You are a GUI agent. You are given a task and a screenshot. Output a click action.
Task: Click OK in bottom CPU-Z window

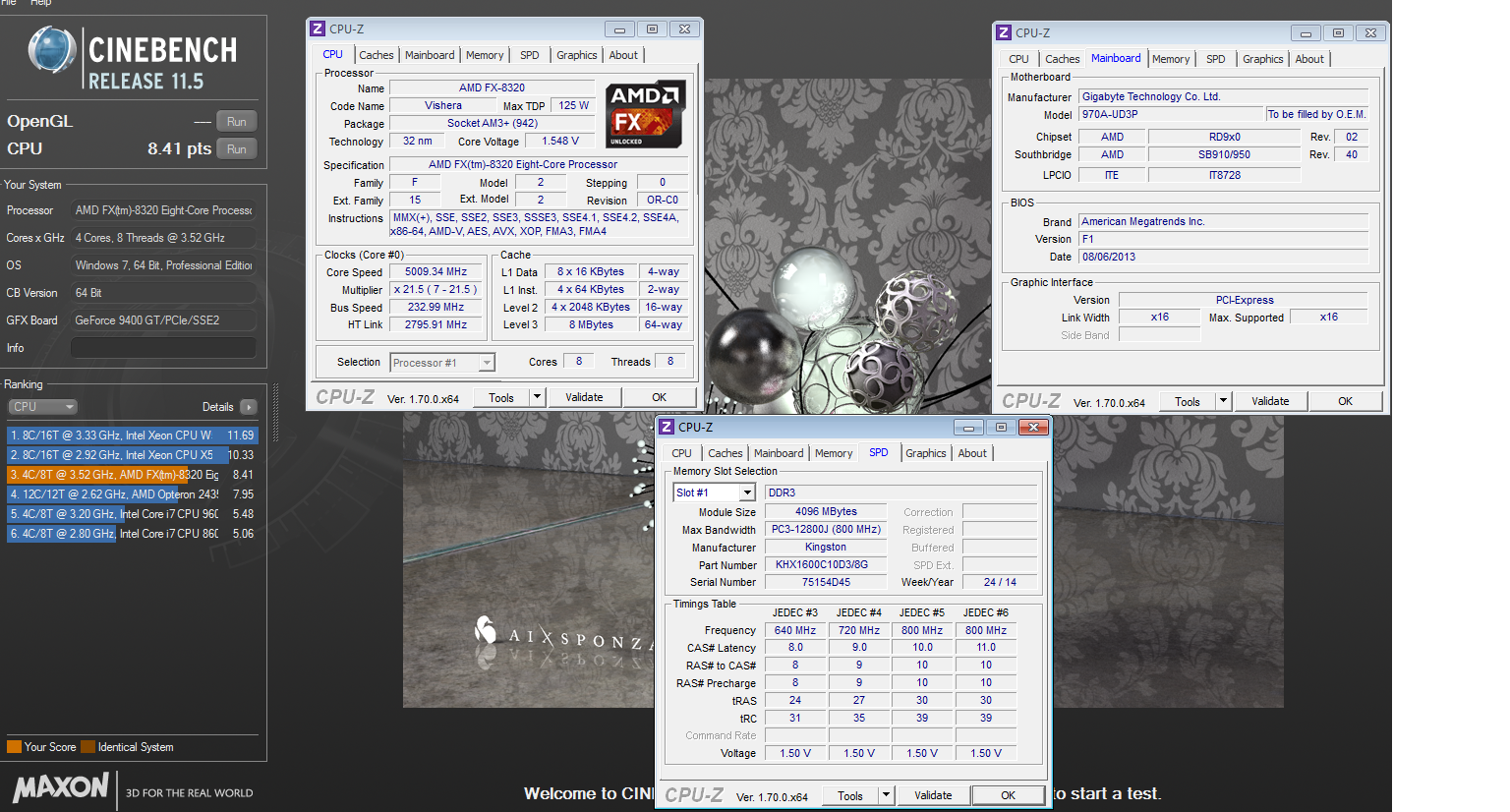(1009, 796)
